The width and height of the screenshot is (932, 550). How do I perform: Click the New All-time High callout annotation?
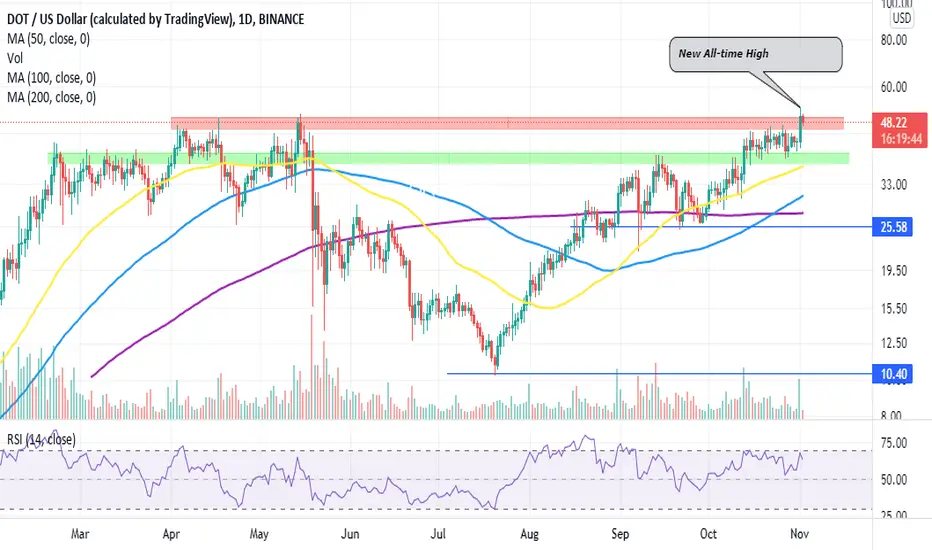tap(755, 54)
